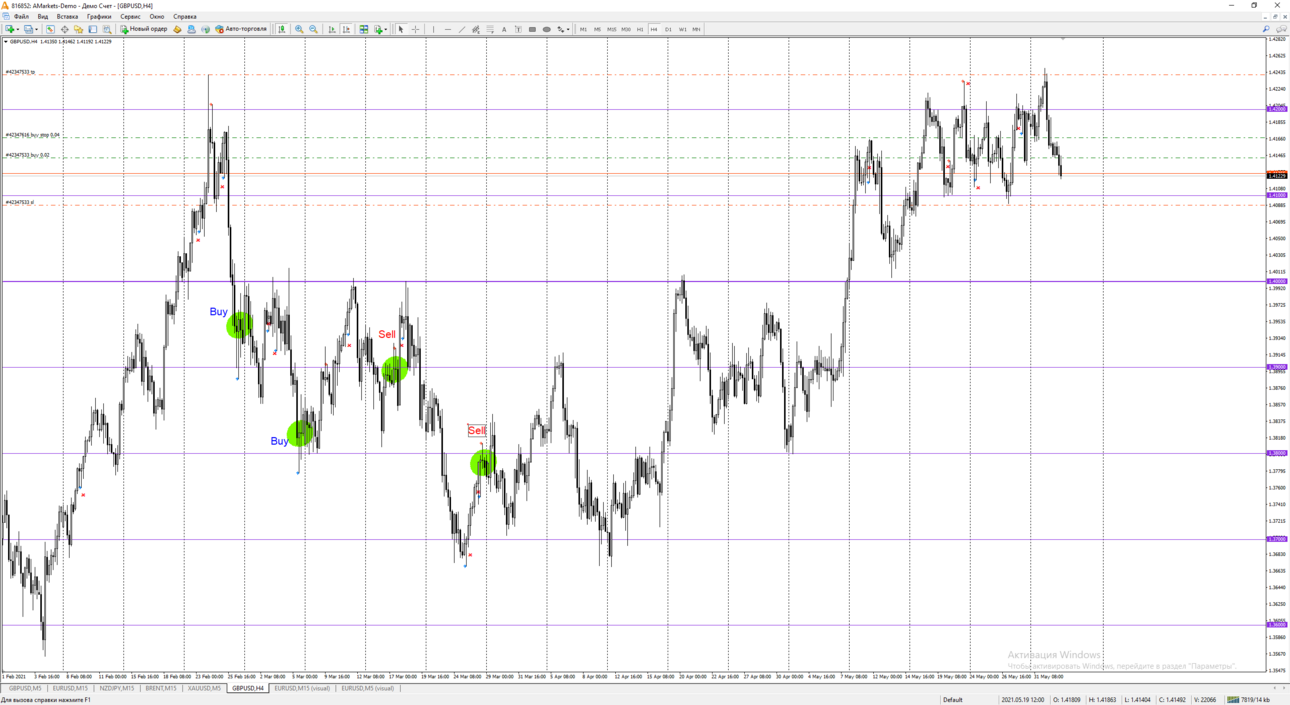Toggle the chart auto scroll icon
This screenshot has height=705, width=1290.
point(332,29)
